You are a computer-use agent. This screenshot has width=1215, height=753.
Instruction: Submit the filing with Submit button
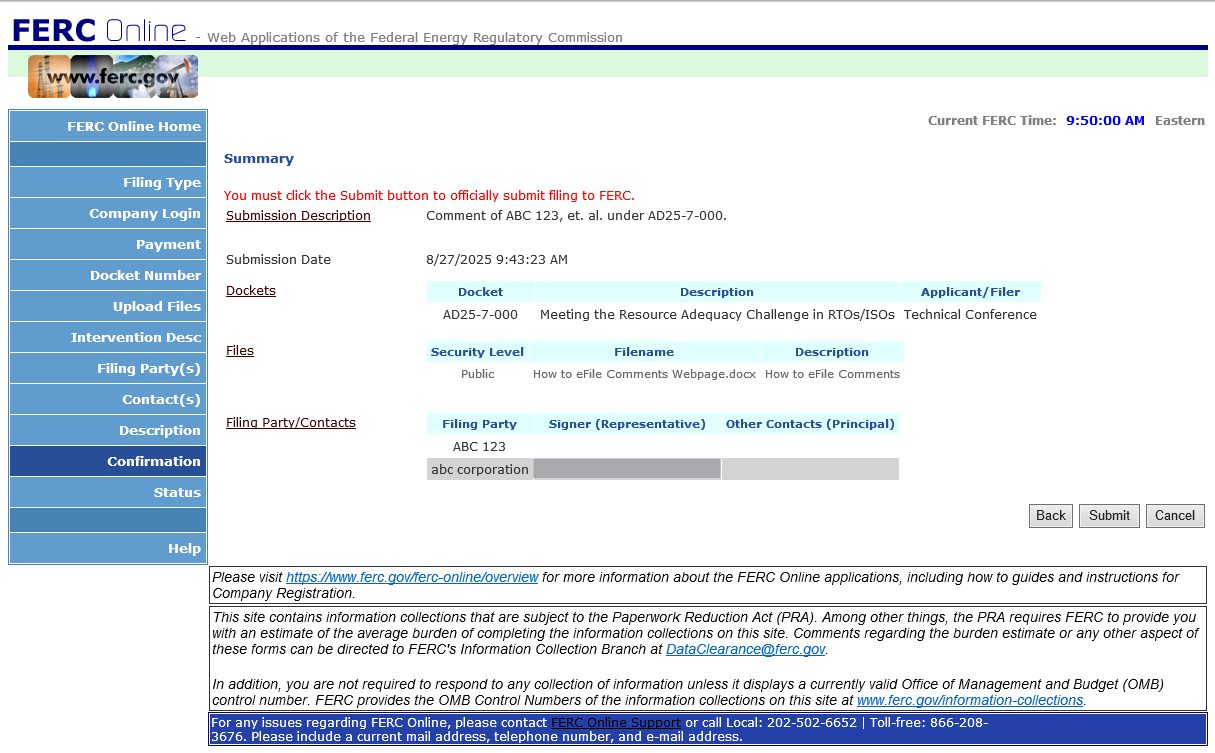click(1109, 516)
